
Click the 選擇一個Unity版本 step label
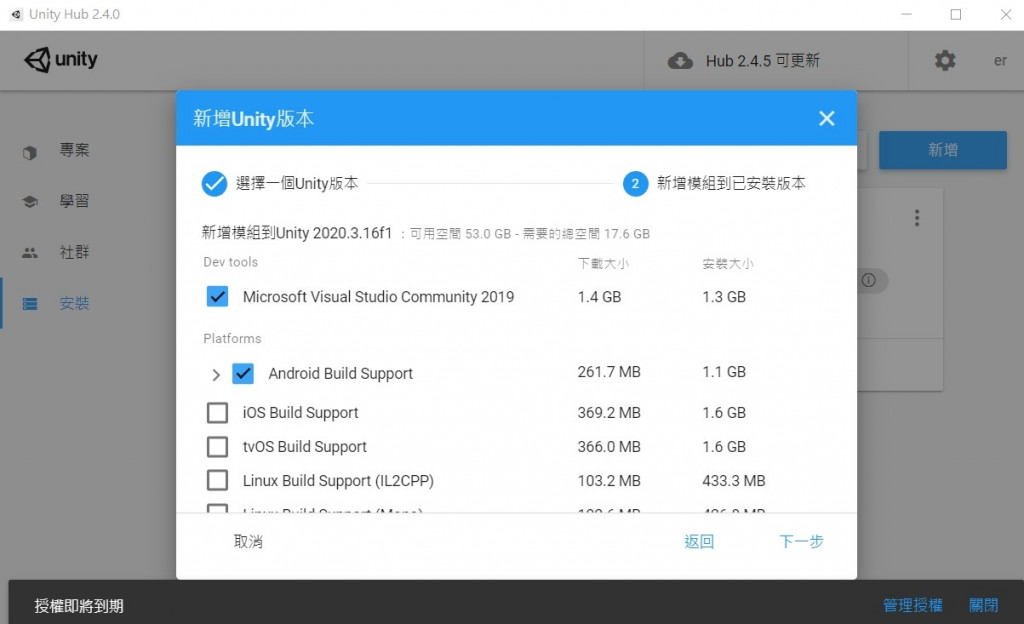pos(297,183)
